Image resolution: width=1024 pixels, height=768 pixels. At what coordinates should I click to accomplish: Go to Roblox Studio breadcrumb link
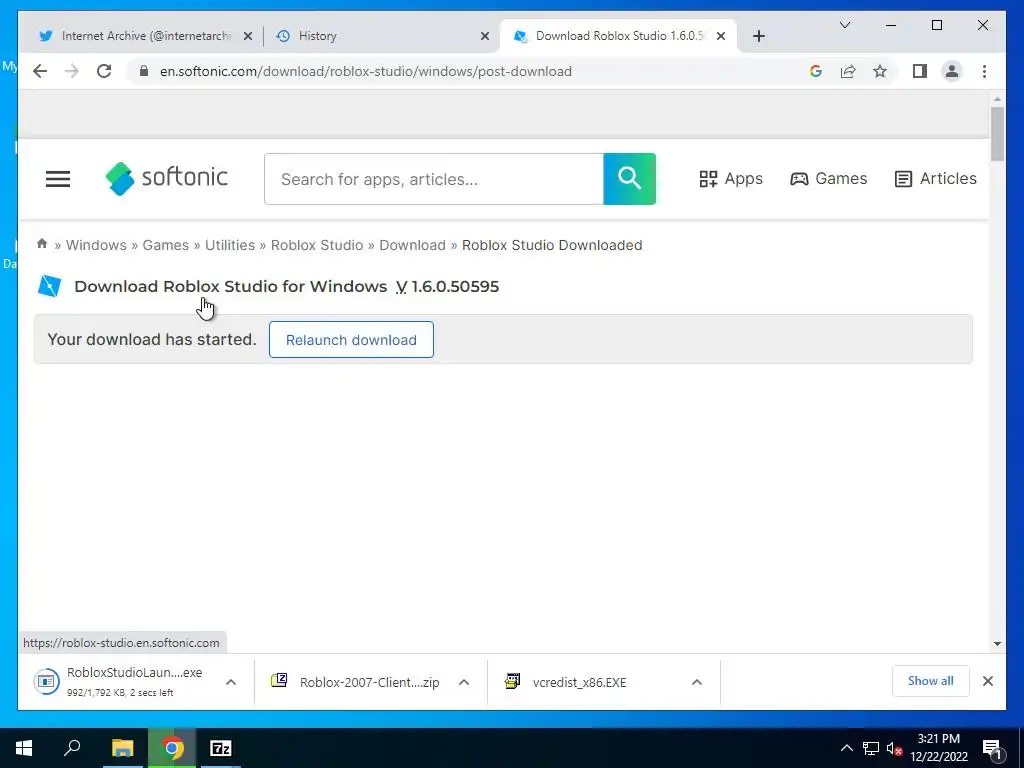[x=317, y=245]
